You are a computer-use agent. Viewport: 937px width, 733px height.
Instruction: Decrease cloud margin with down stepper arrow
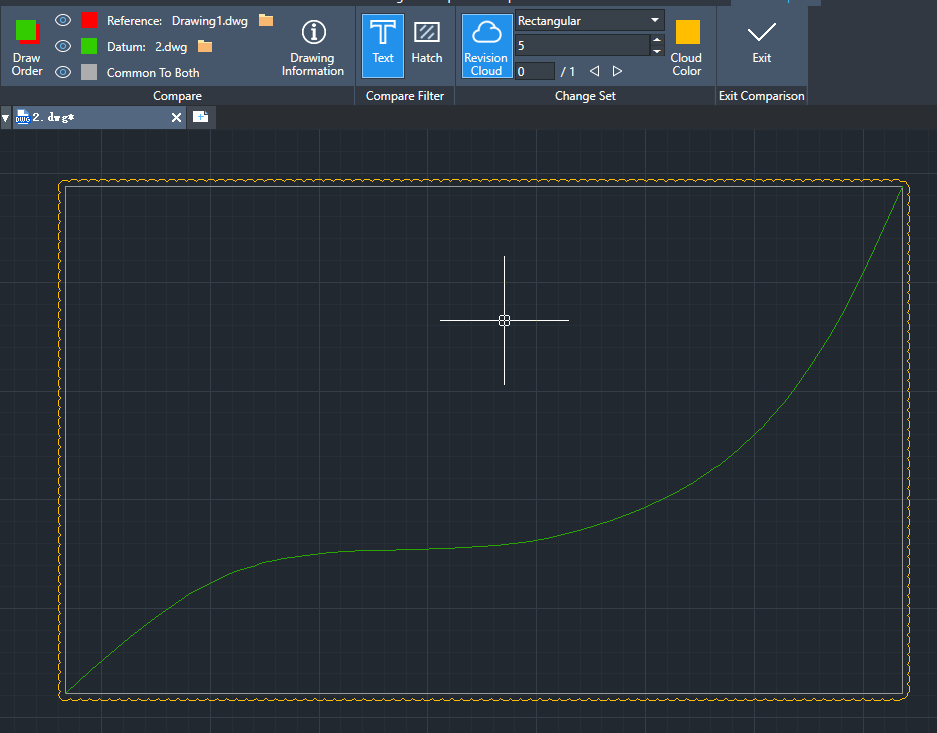(x=657, y=51)
